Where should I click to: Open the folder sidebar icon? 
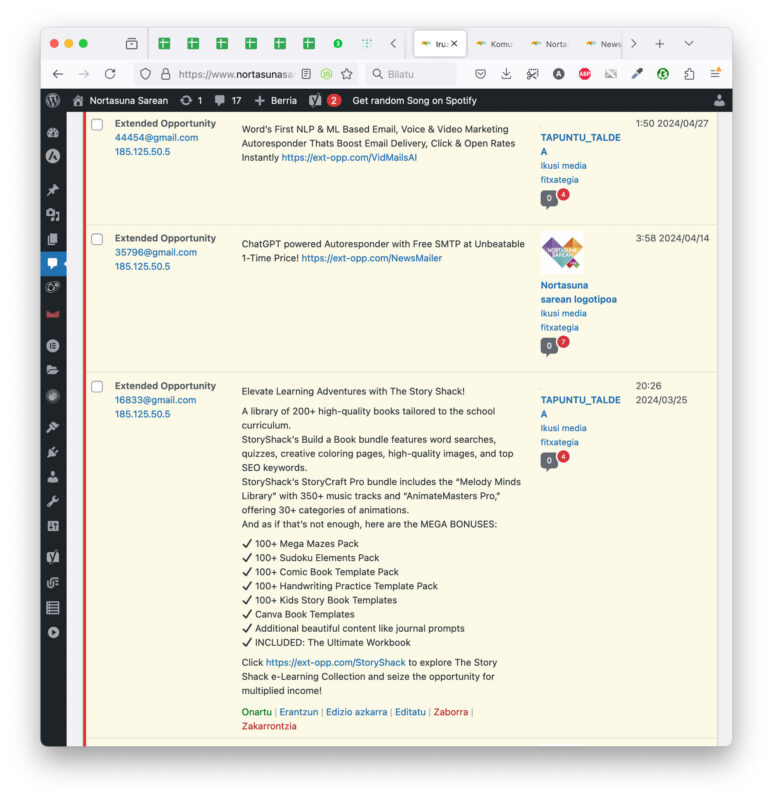pos(53,370)
